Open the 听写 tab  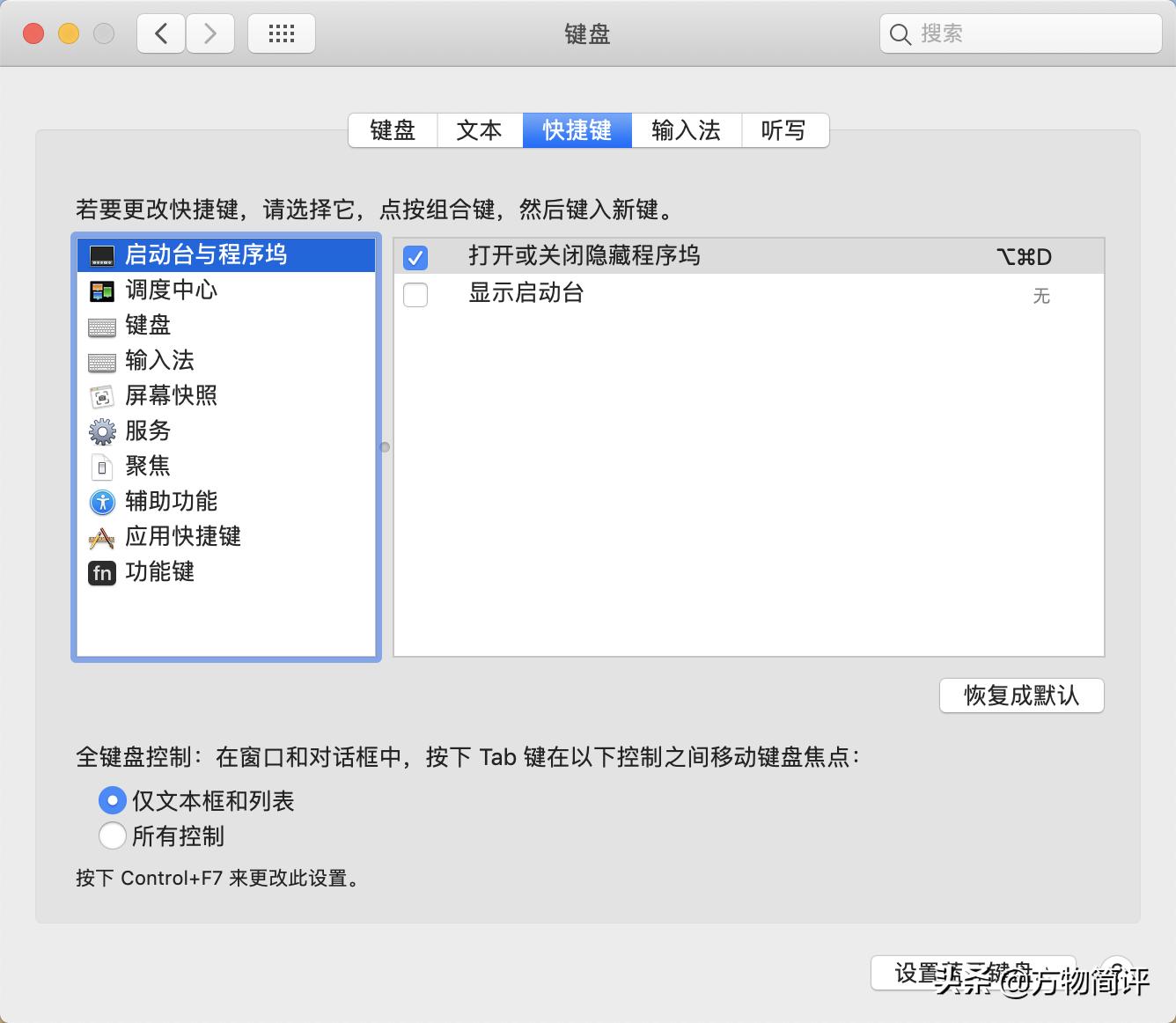pos(784,130)
